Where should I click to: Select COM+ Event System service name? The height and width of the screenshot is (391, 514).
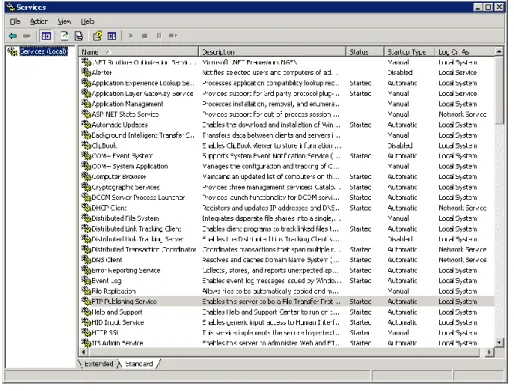tap(122, 156)
